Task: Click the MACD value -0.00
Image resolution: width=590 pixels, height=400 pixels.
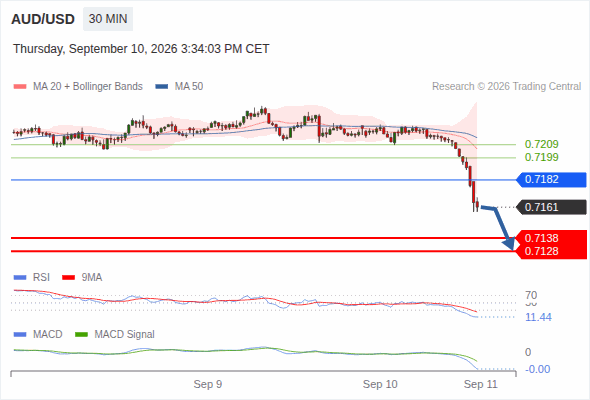Action: click(538, 369)
